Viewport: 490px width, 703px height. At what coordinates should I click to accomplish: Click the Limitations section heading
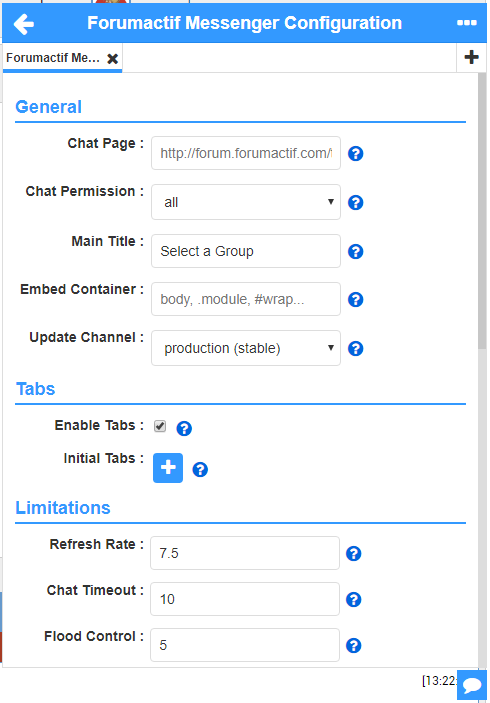pos(63,508)
